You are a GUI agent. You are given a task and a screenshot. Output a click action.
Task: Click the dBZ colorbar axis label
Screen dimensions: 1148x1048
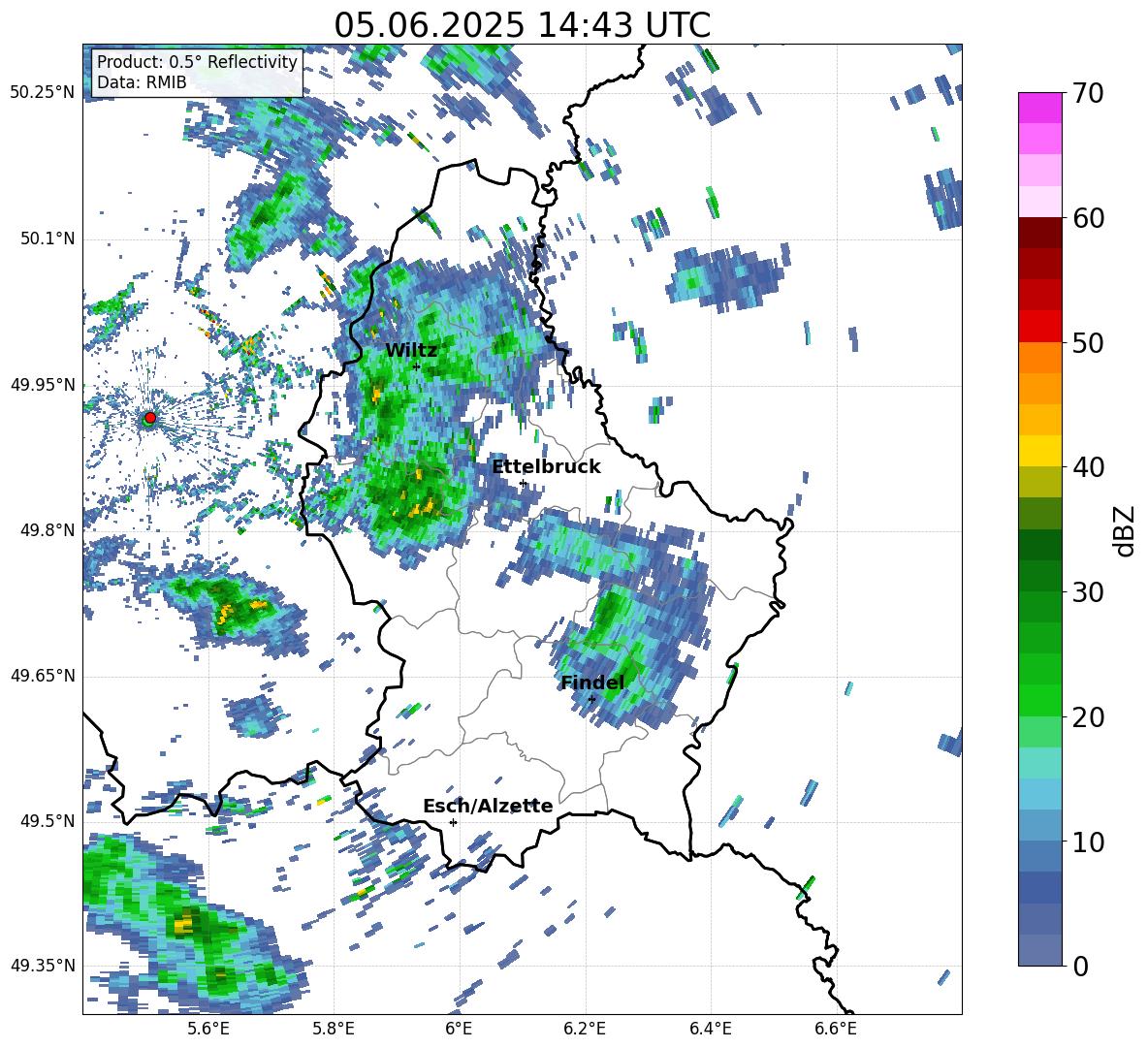[x=1126, y=530]
